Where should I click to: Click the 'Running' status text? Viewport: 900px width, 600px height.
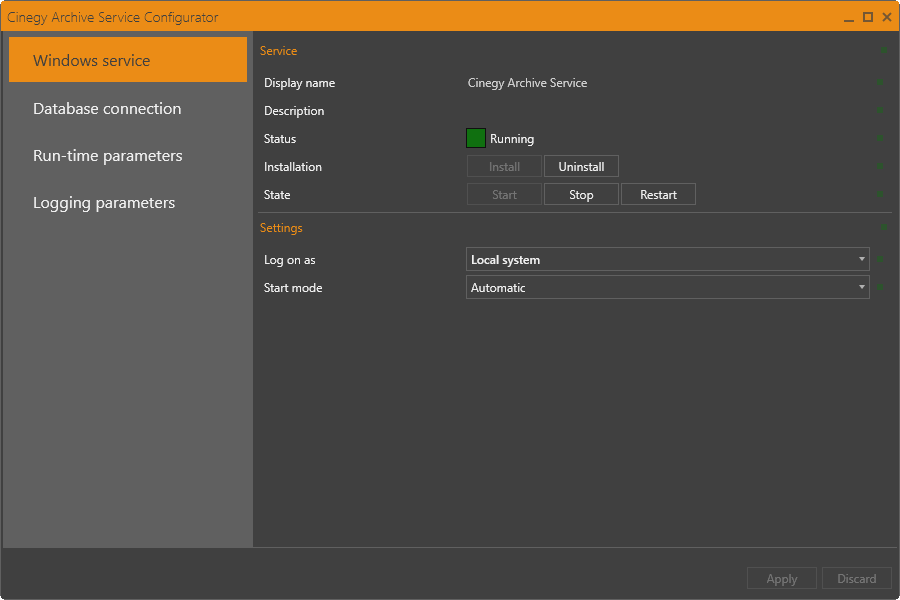coord(512,139)
